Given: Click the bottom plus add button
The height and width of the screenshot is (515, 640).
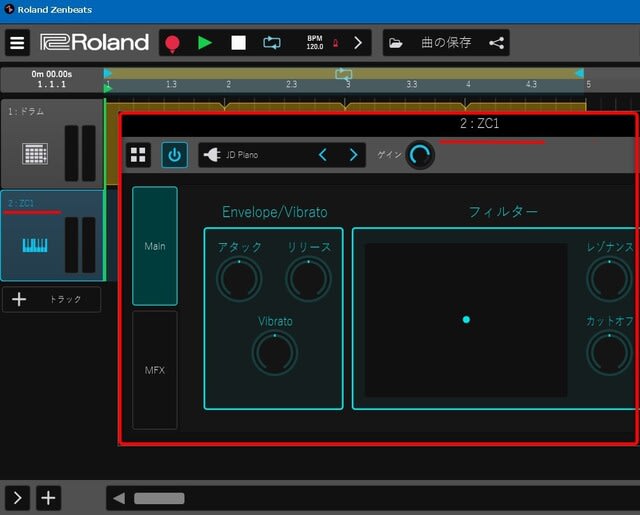Looking at the screenshot, I should (x=48, y=498).
